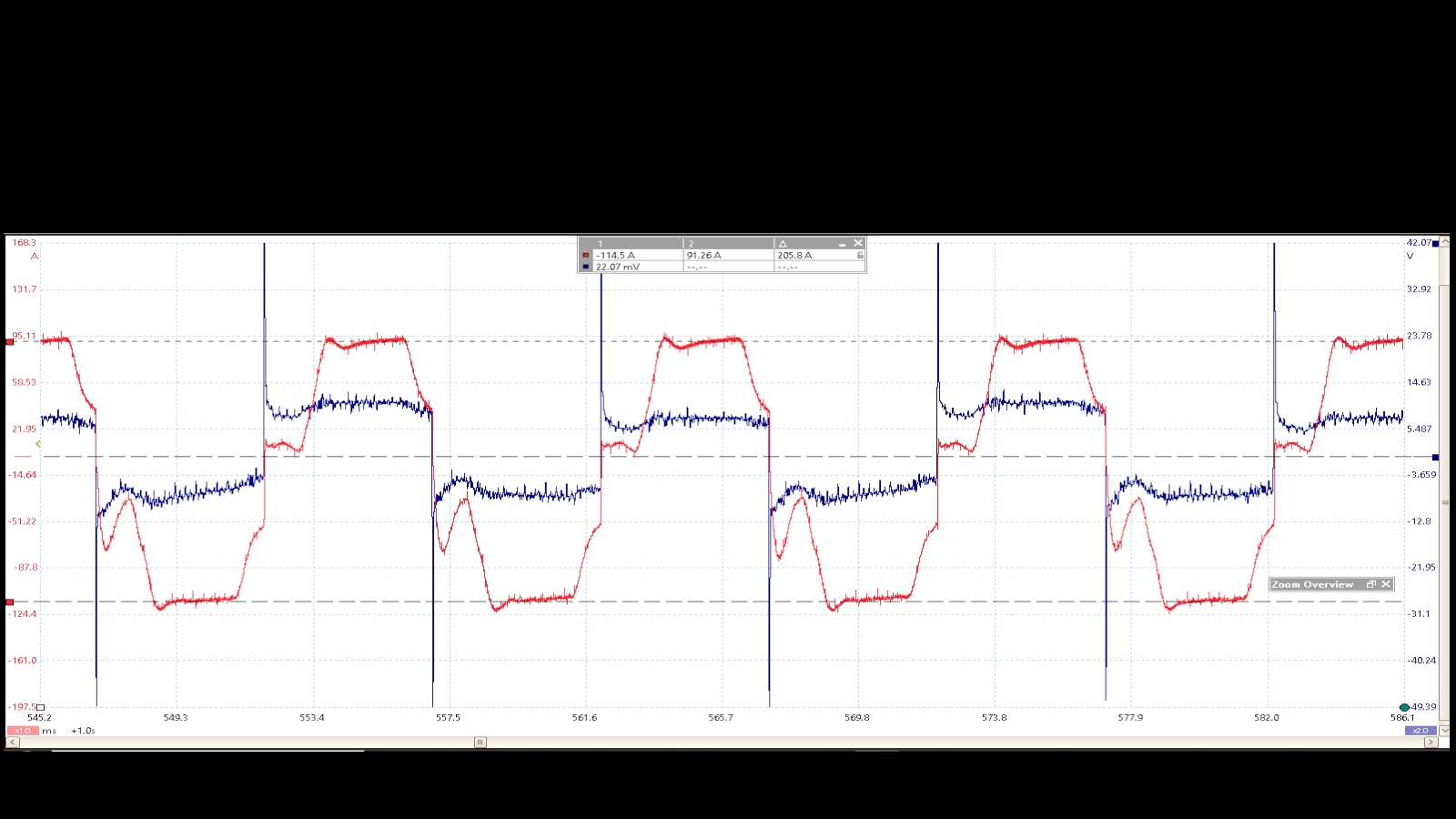This screenshot has width=1456, height=819.
Task: Click ruler 2 value 91.26 A
Action: pos(704,256)
